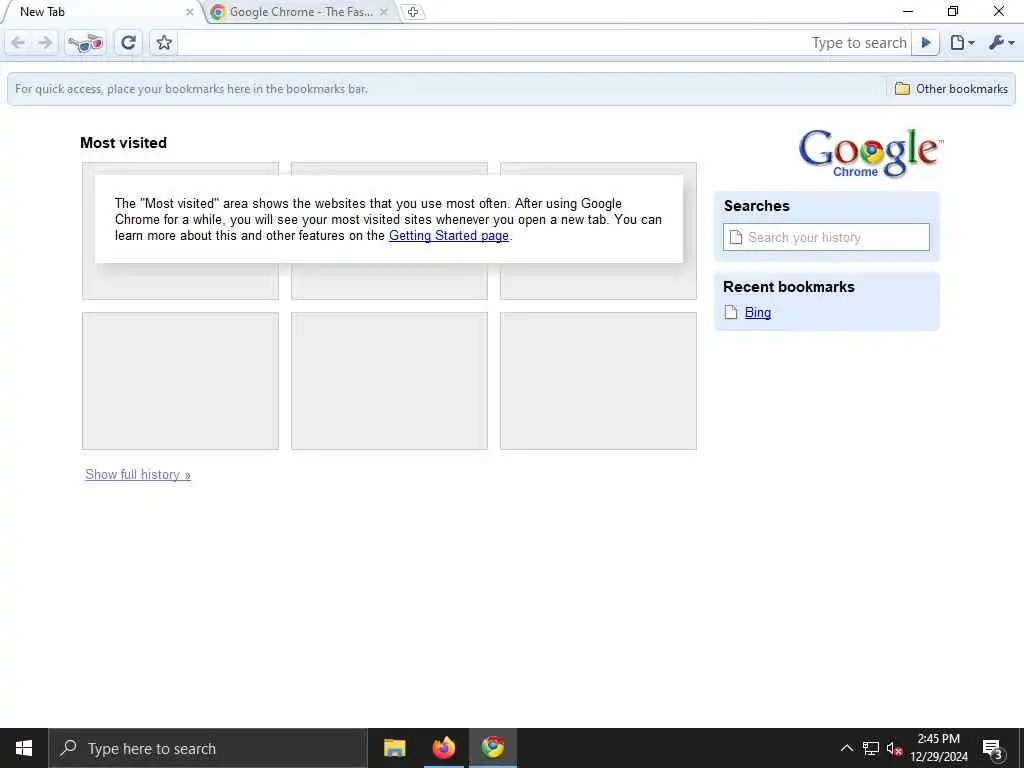This screenshot has width=1024, height=768.
Task: Close the Chrome window
Action: (x=999, y=11)
